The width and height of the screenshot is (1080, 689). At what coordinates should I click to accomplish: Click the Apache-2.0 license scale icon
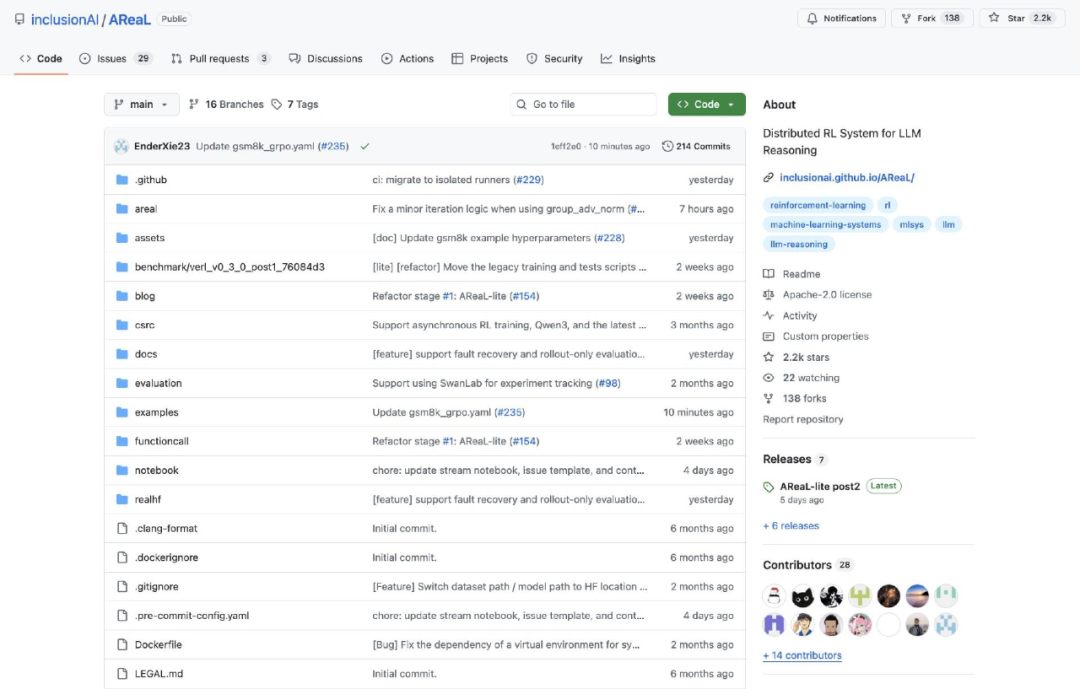point(769,294)
